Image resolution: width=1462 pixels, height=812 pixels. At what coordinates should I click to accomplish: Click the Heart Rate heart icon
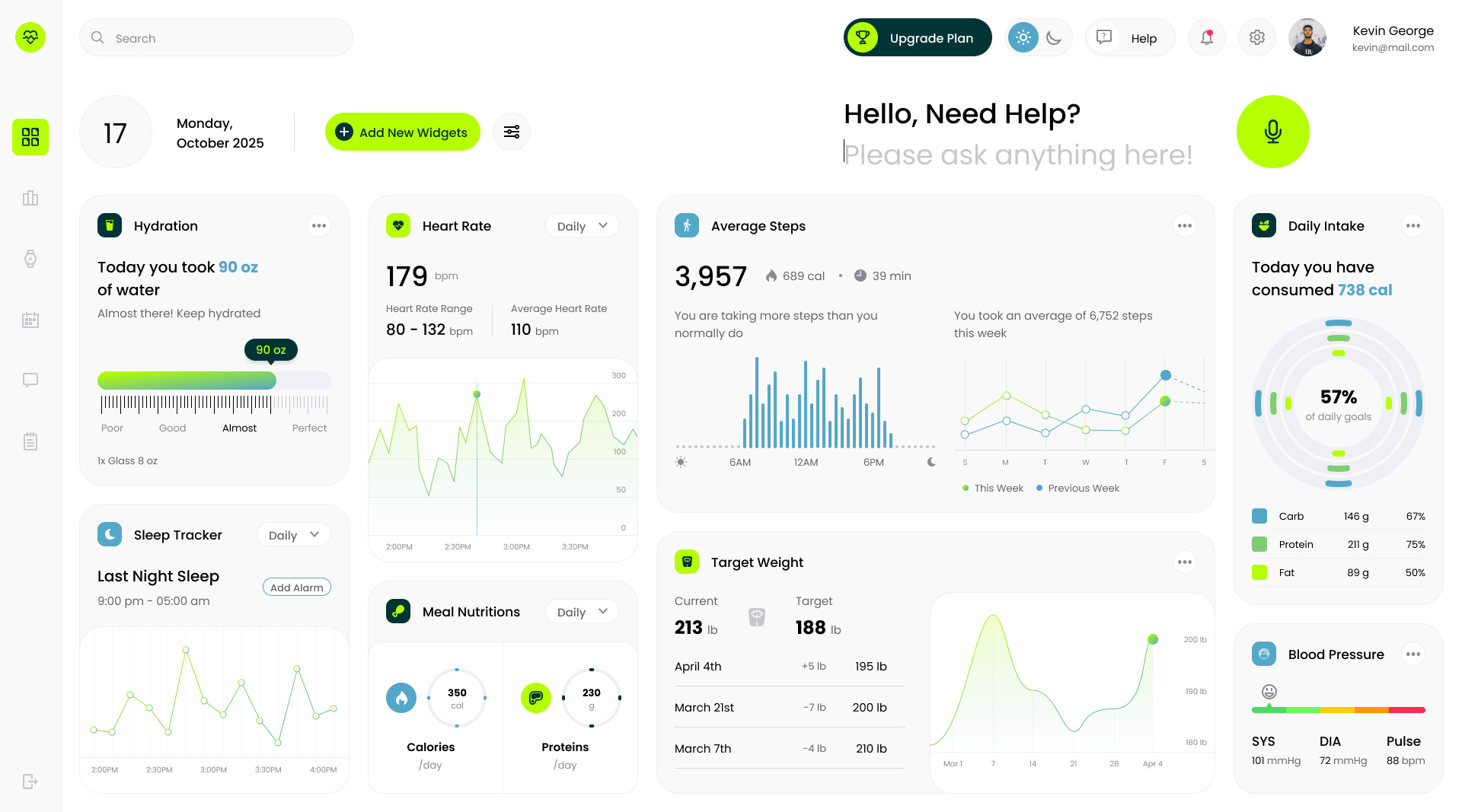[398, 225]
